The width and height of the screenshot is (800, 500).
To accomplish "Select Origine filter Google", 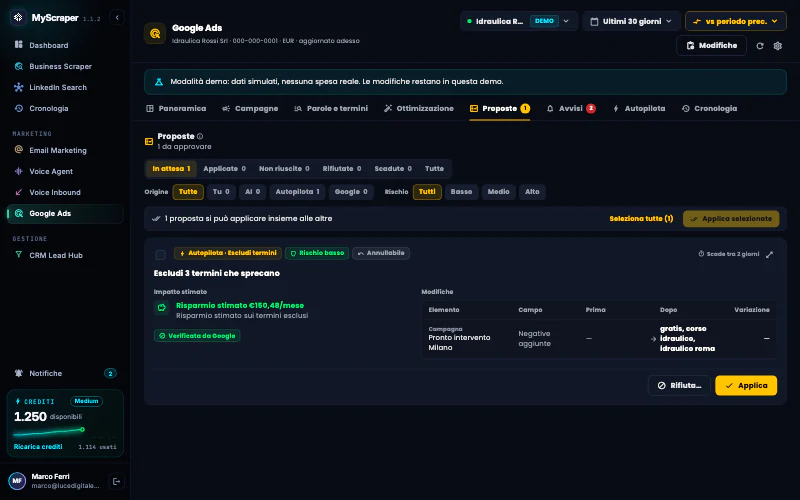I will tap(351, 192).
